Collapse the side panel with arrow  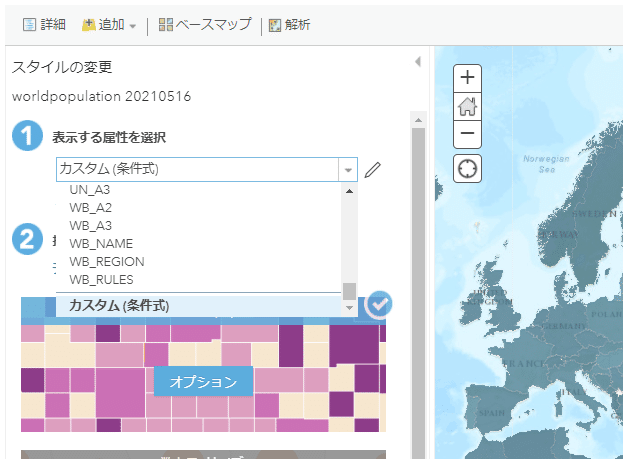[x=418, y=62]
